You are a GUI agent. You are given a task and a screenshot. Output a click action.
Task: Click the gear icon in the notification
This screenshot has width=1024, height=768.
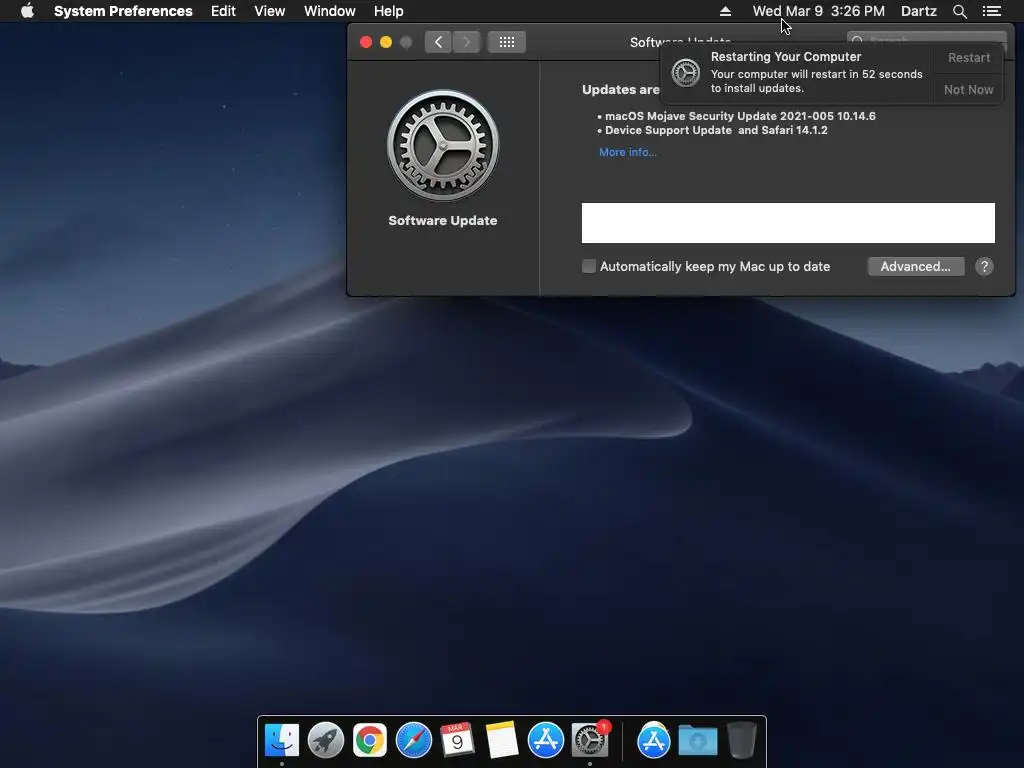click(x=686, y=72)
